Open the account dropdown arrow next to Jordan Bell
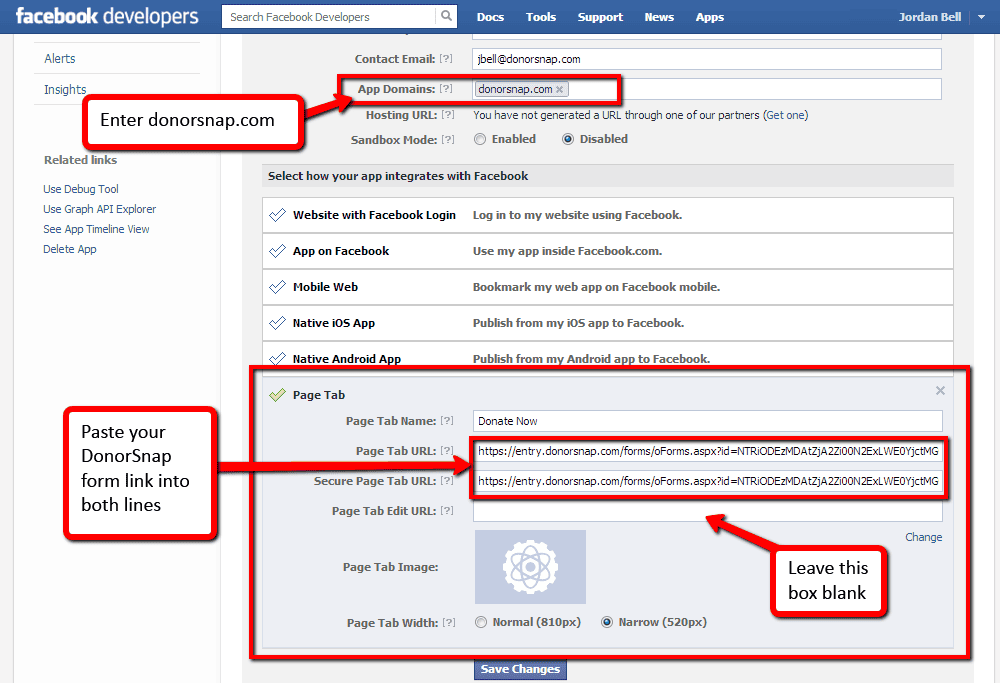The height and width of the screenshot is (683, 1000). (x=981, y=17)
